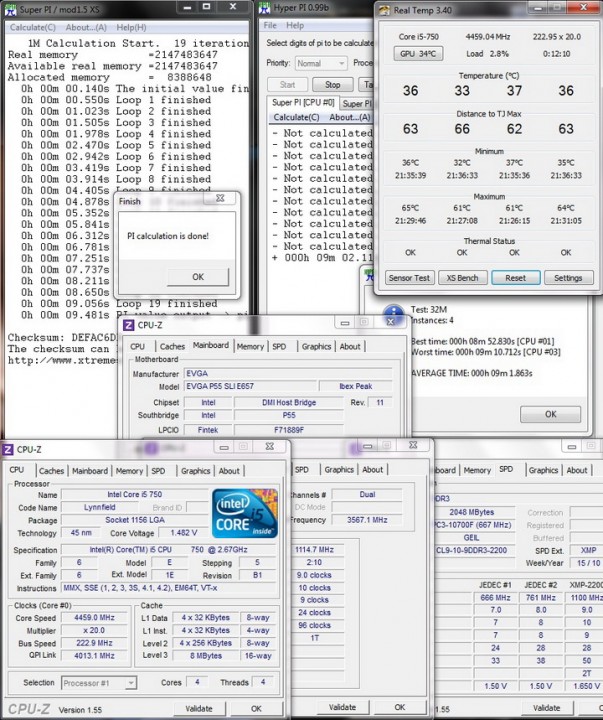Image resolution: width=603 pixels, height=720 pixels.
Task: Select the SPD tab in the processor CPU-Z window
Action: [x=158, y=471]
